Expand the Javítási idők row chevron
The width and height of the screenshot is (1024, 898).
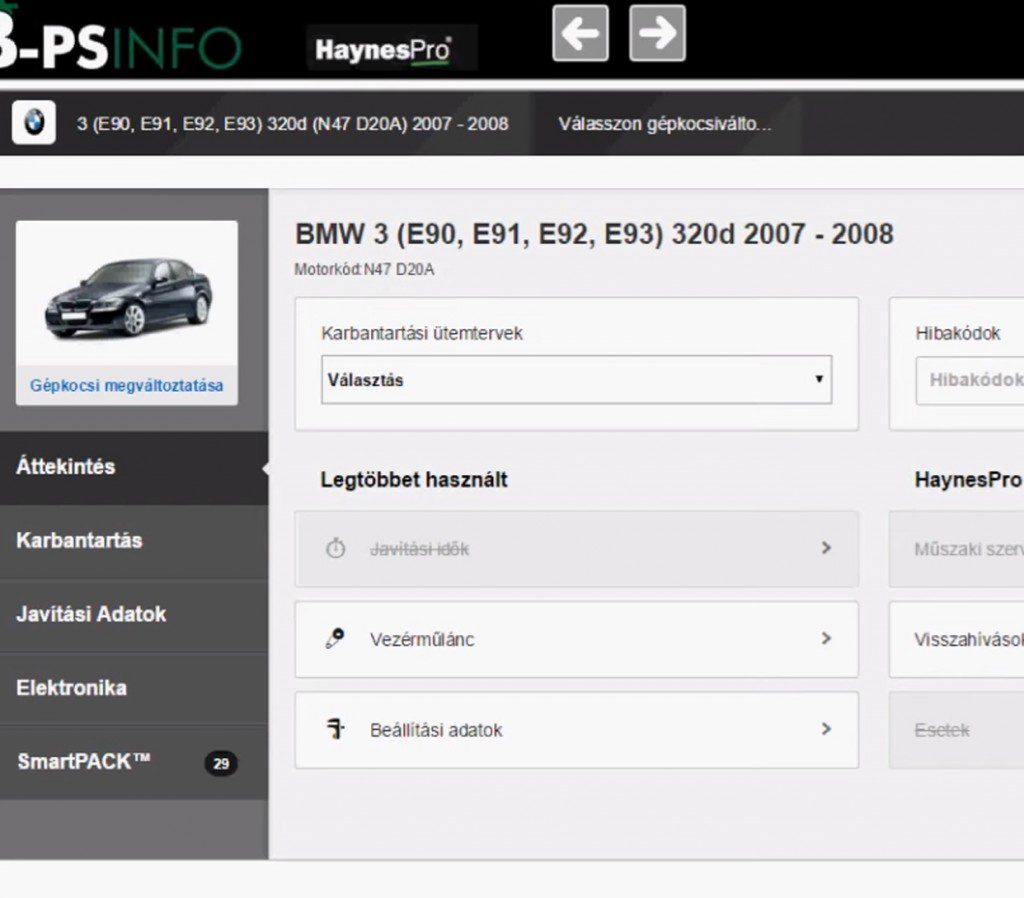pos(826,548)
